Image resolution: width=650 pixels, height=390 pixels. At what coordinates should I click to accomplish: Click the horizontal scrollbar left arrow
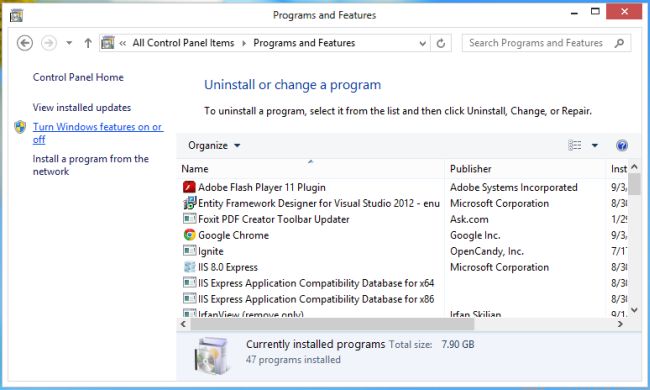click(183, 324)
